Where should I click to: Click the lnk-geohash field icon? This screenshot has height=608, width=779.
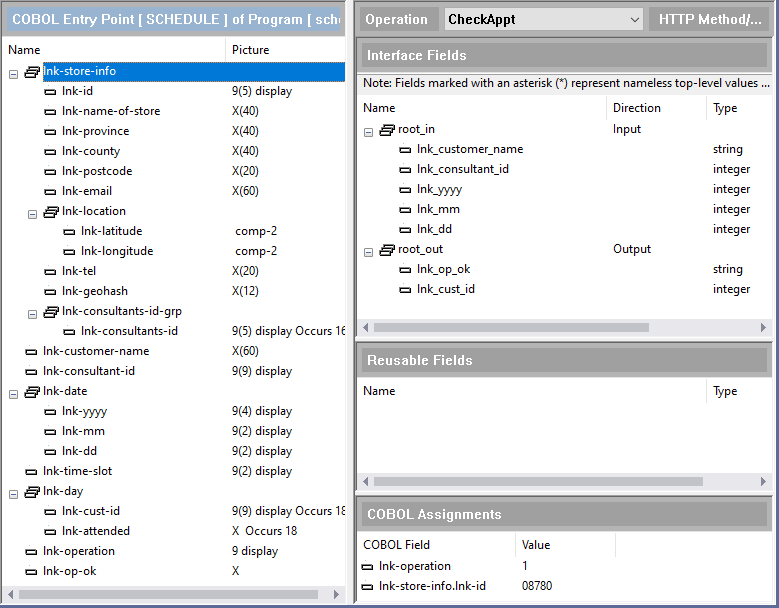(51, 291)
